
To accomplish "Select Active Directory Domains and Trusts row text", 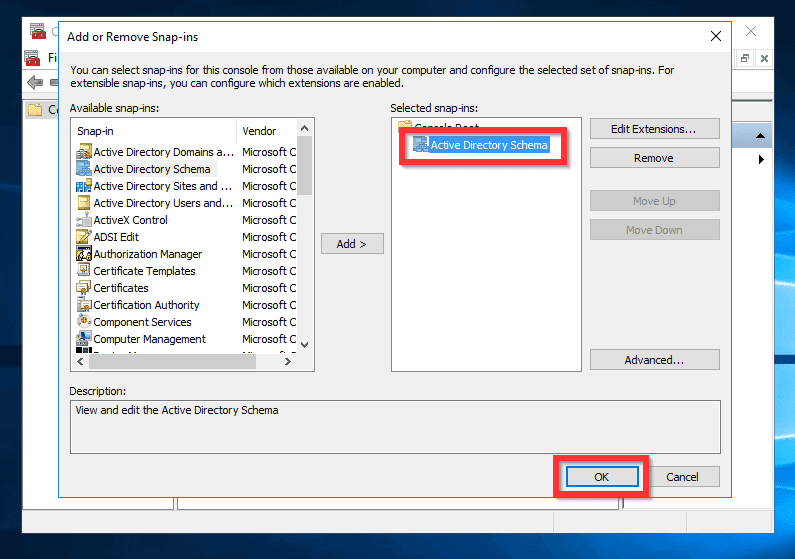I will coord(163,152).
